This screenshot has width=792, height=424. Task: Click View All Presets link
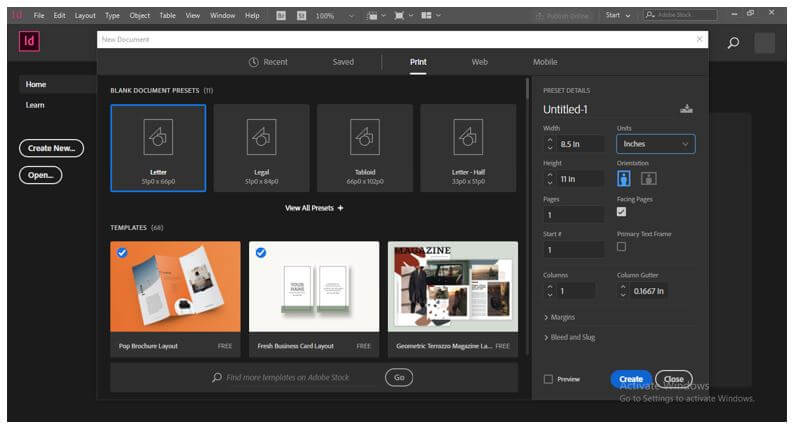(x=314, y=208)
